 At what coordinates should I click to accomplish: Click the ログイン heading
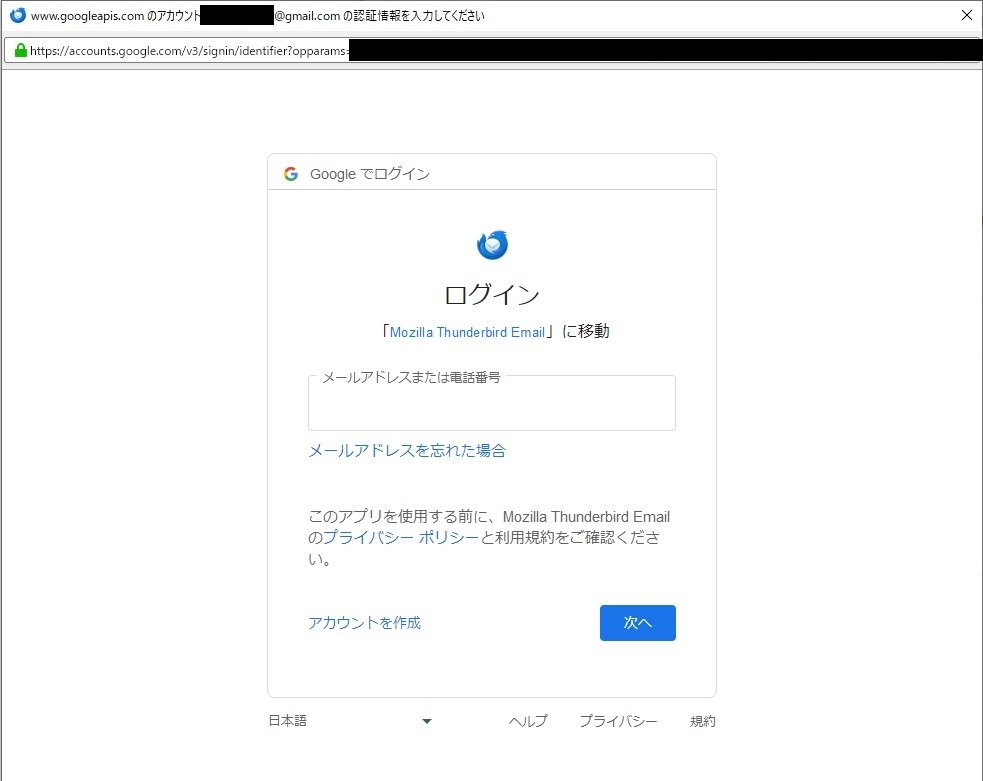(491, 295)
